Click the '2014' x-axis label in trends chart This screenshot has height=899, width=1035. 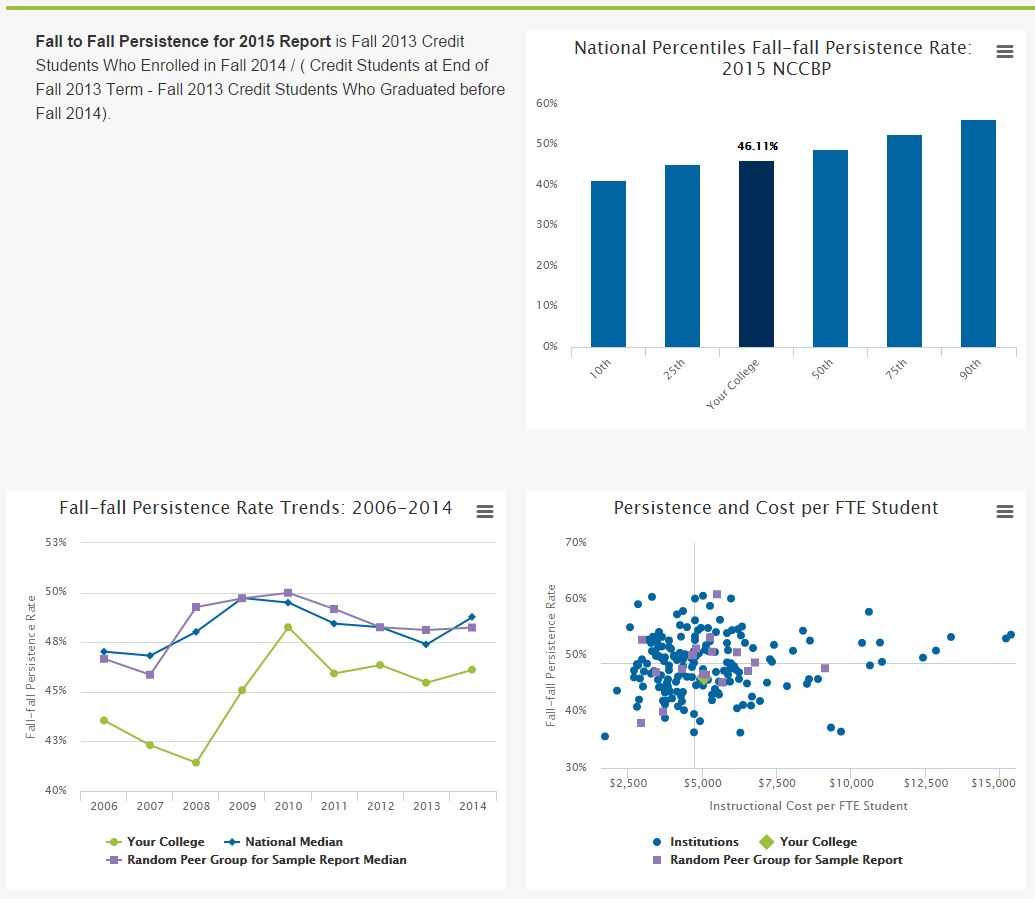(473, 806)
